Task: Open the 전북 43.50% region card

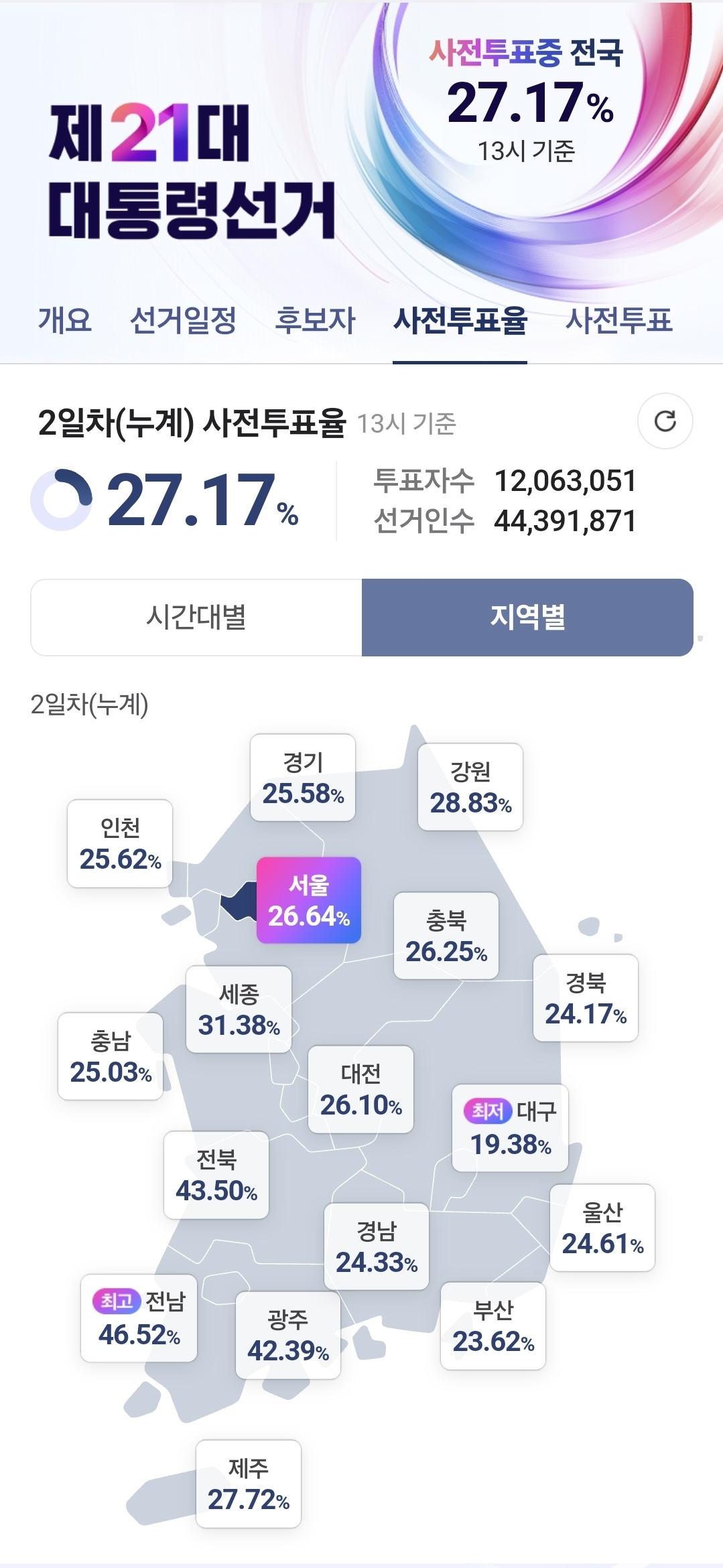Action: tap(216, 1175)
